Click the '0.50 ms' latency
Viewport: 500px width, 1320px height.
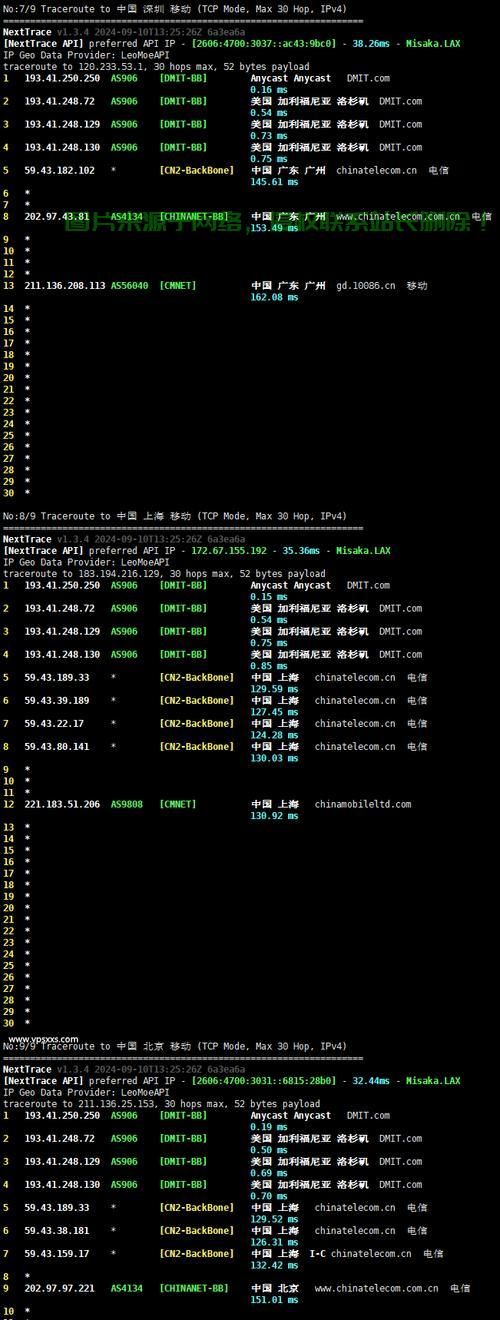click(268, 1149)
